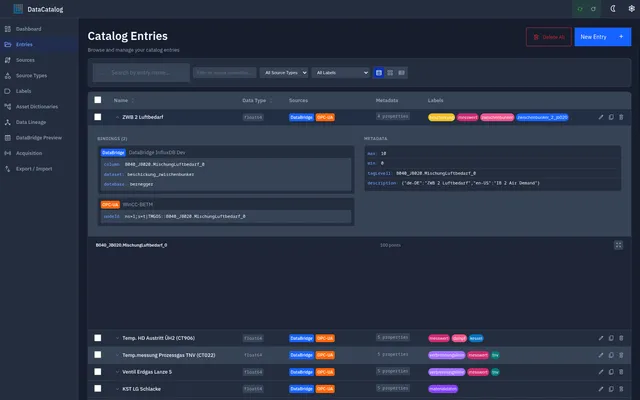
Task: Toggle dark mode with the moon icon
Action: (613, 9)
